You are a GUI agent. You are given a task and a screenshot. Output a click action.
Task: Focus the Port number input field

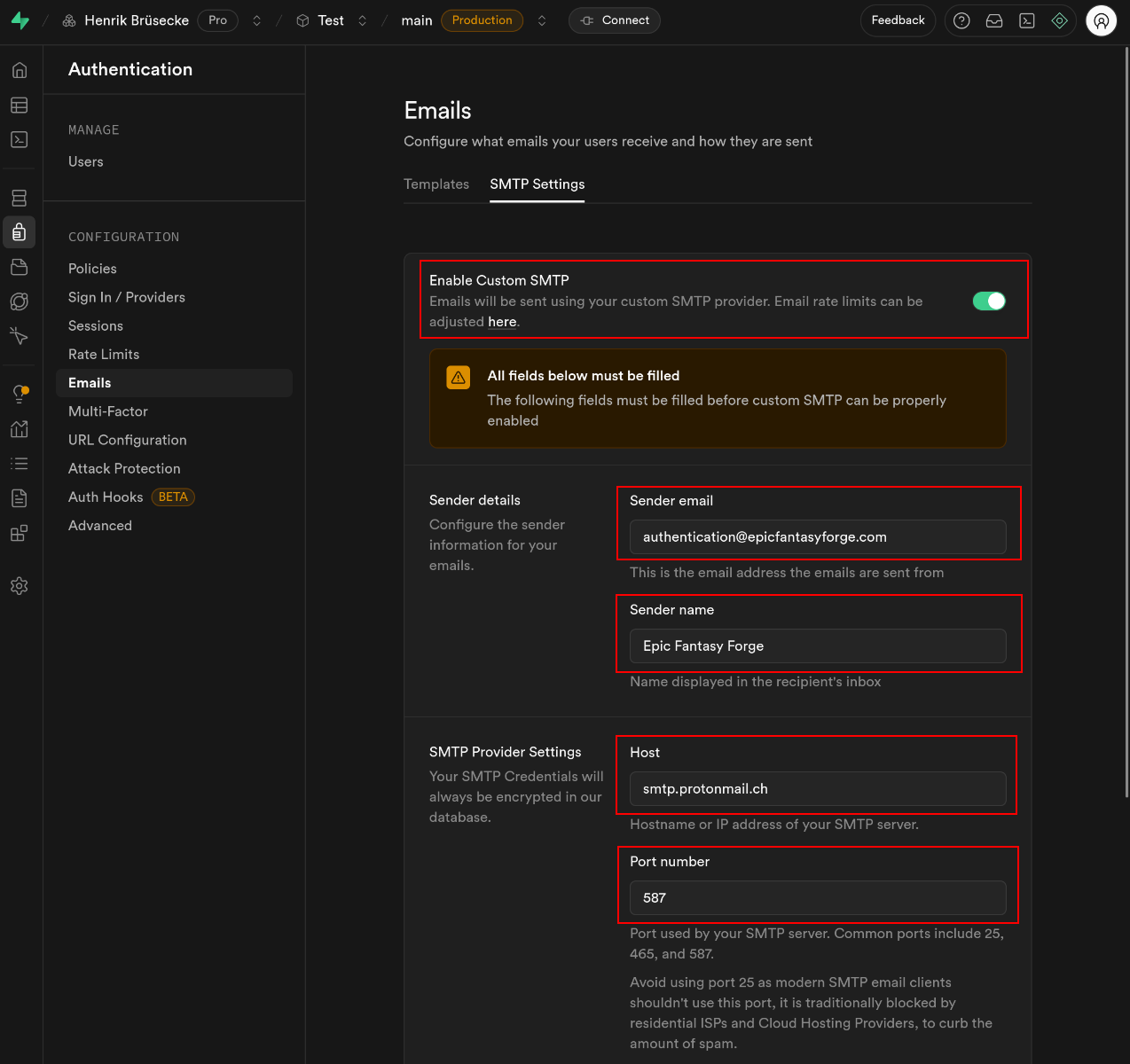point(817,898)
